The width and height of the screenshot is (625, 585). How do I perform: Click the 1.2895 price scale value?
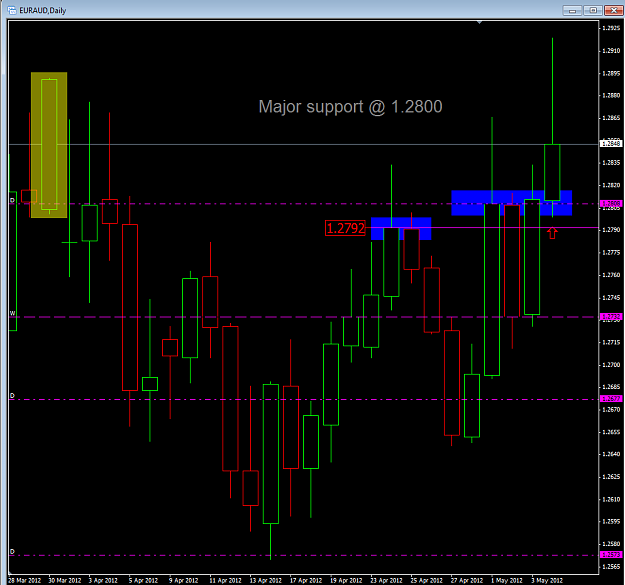[x=611, y=73]
